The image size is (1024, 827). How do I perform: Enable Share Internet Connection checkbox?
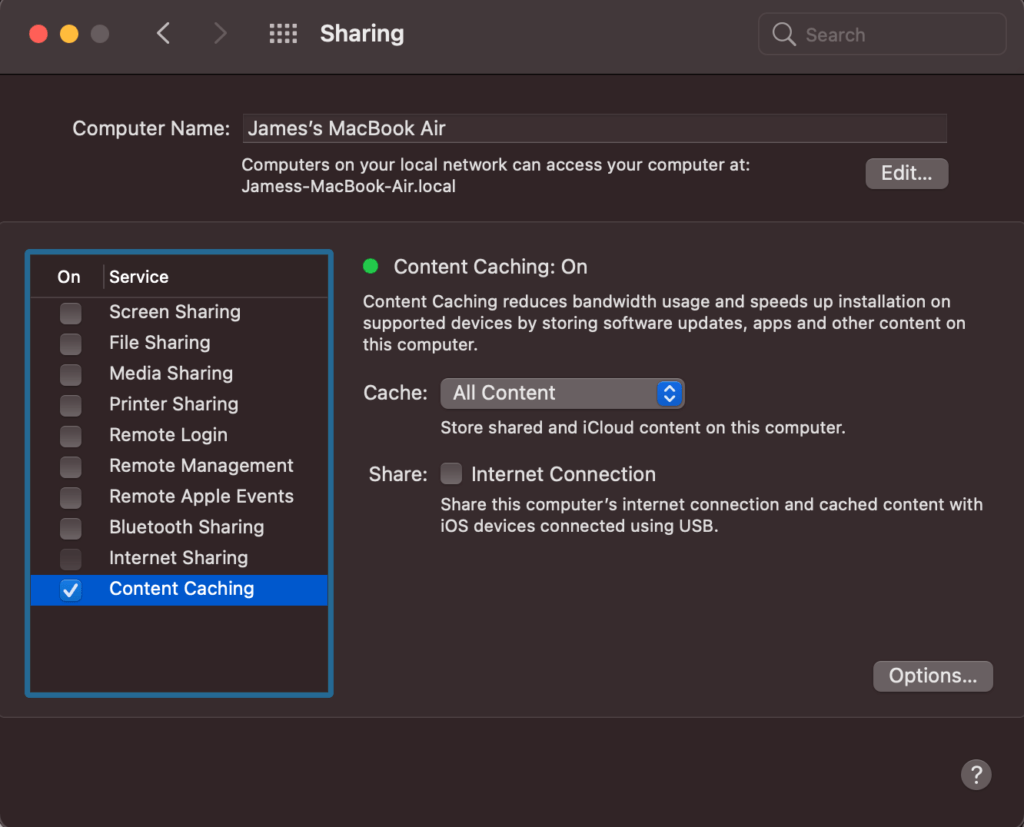[451, 474]
